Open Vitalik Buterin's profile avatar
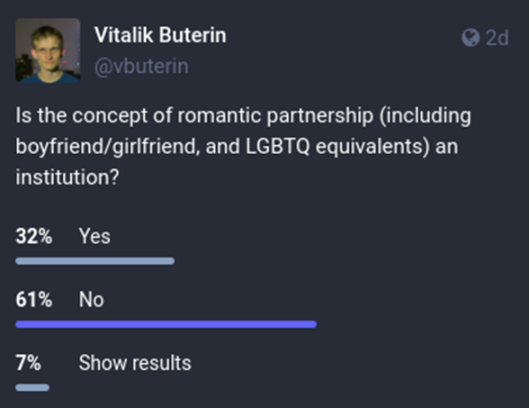The height and width of the screenshot is (408, 529). click(x=48, y=51)
